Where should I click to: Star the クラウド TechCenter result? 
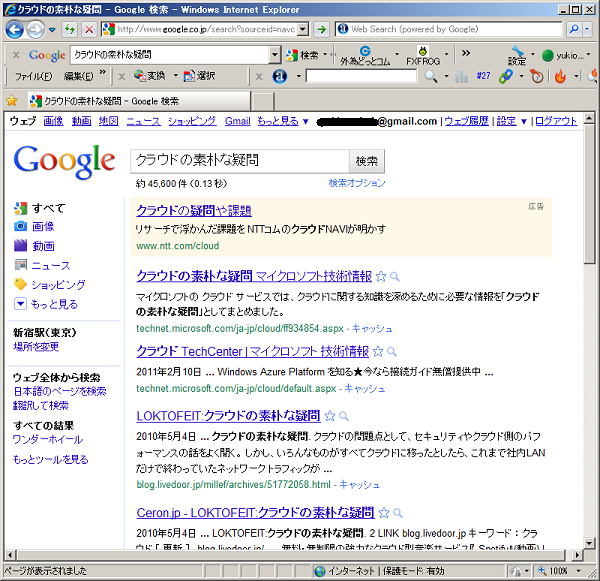pos(378,352)
